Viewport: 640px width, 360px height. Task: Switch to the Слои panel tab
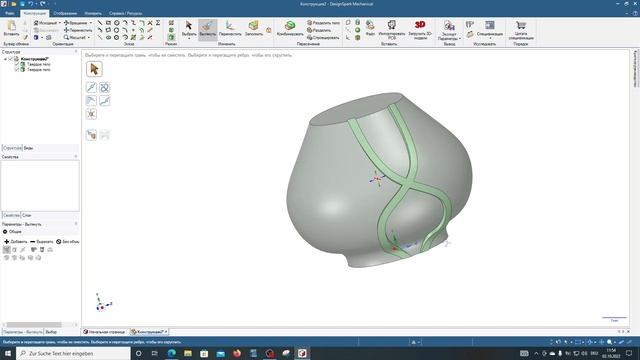[27, 215]
